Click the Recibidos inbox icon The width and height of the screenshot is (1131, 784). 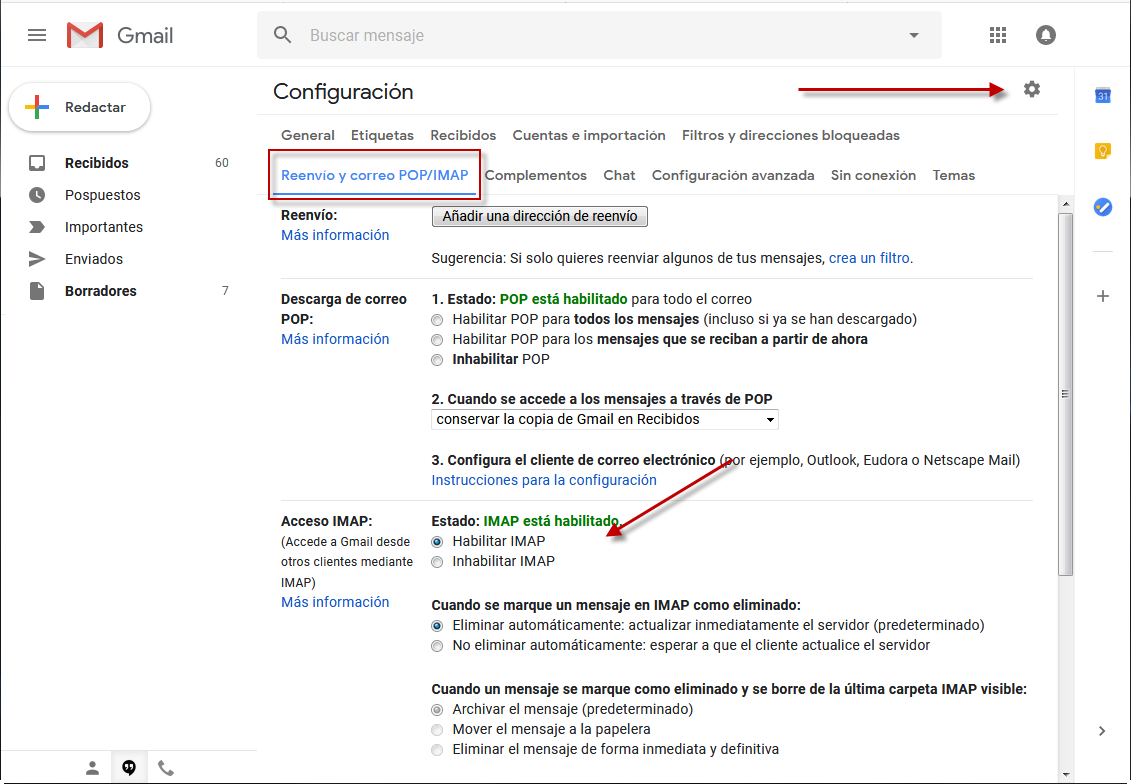(x=37, y=163)
